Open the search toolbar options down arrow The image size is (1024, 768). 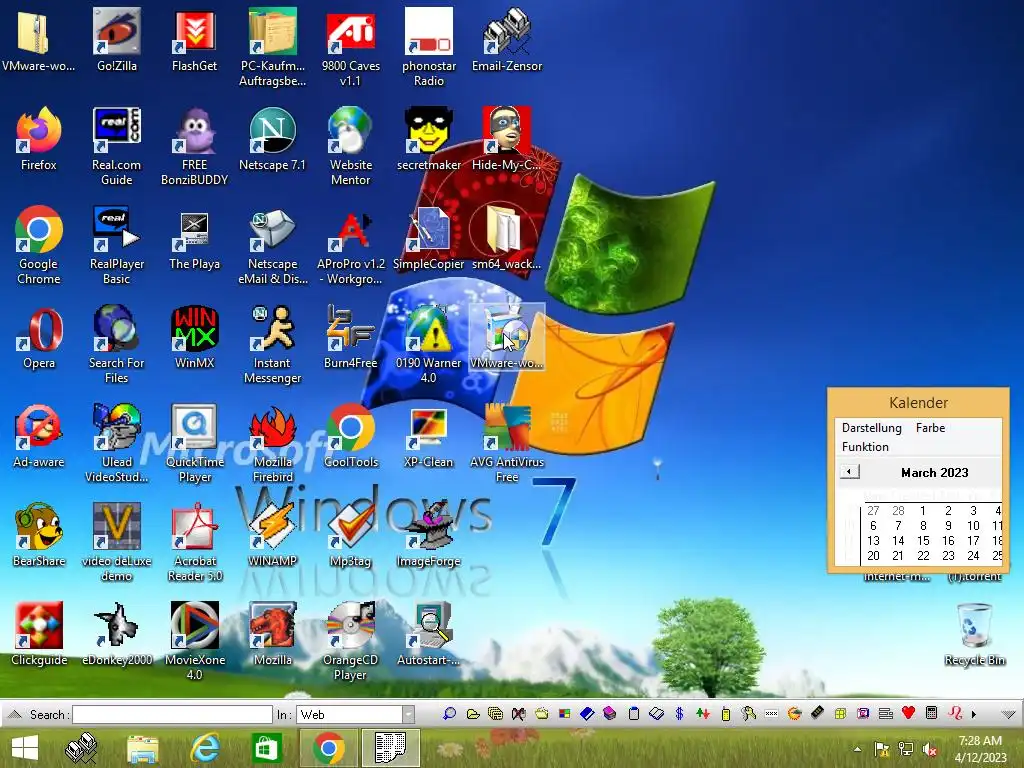pyautogui.click(x=1008, y=714)
